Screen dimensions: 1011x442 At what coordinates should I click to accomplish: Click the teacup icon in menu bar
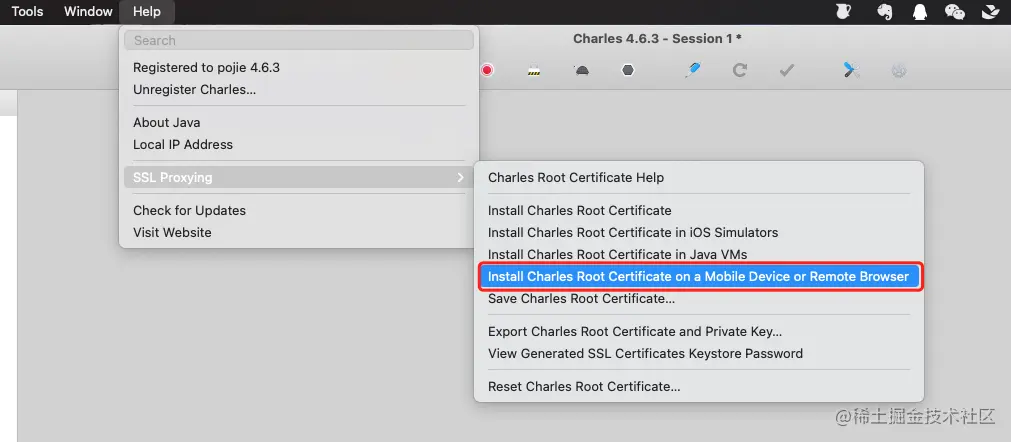click(x=843, y=12)
